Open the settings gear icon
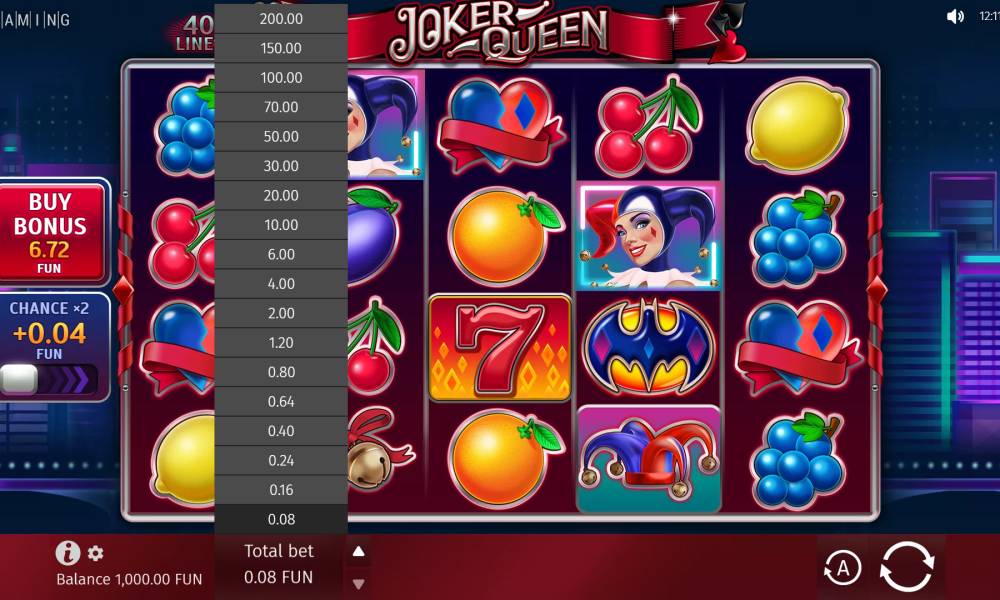Image resolution: width=1000 pixels, height=600 pixels. point(96,553)
